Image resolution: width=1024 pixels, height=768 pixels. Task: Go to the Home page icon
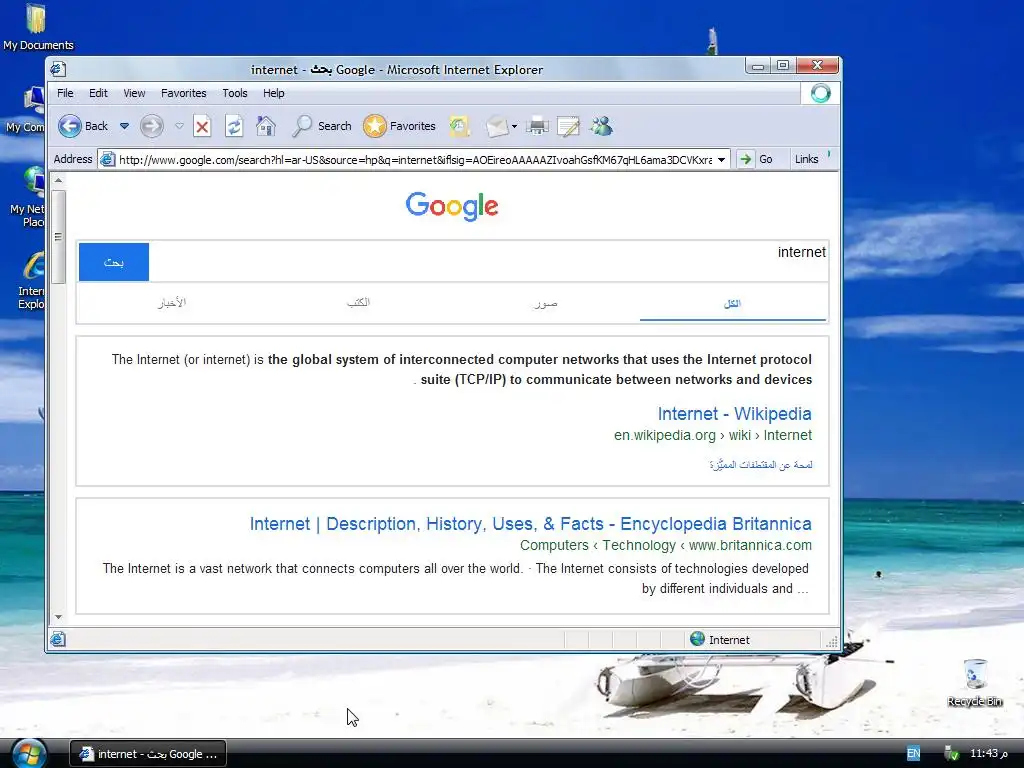(266, 126)
